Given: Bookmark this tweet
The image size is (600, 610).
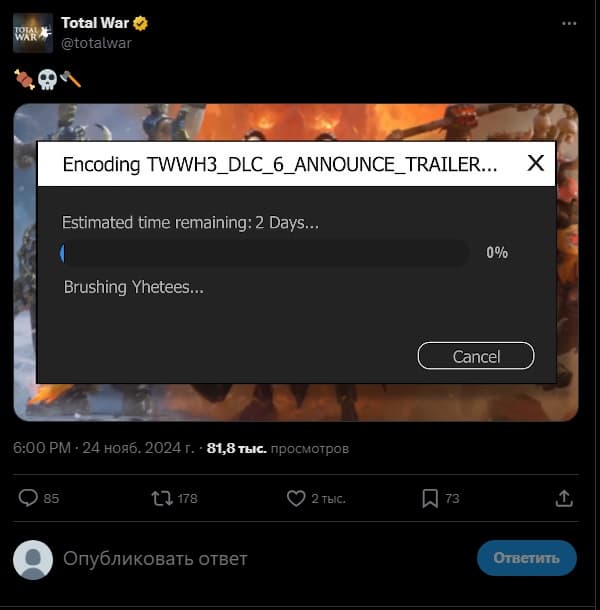Looking at the screenshot, I should point(430,498).
